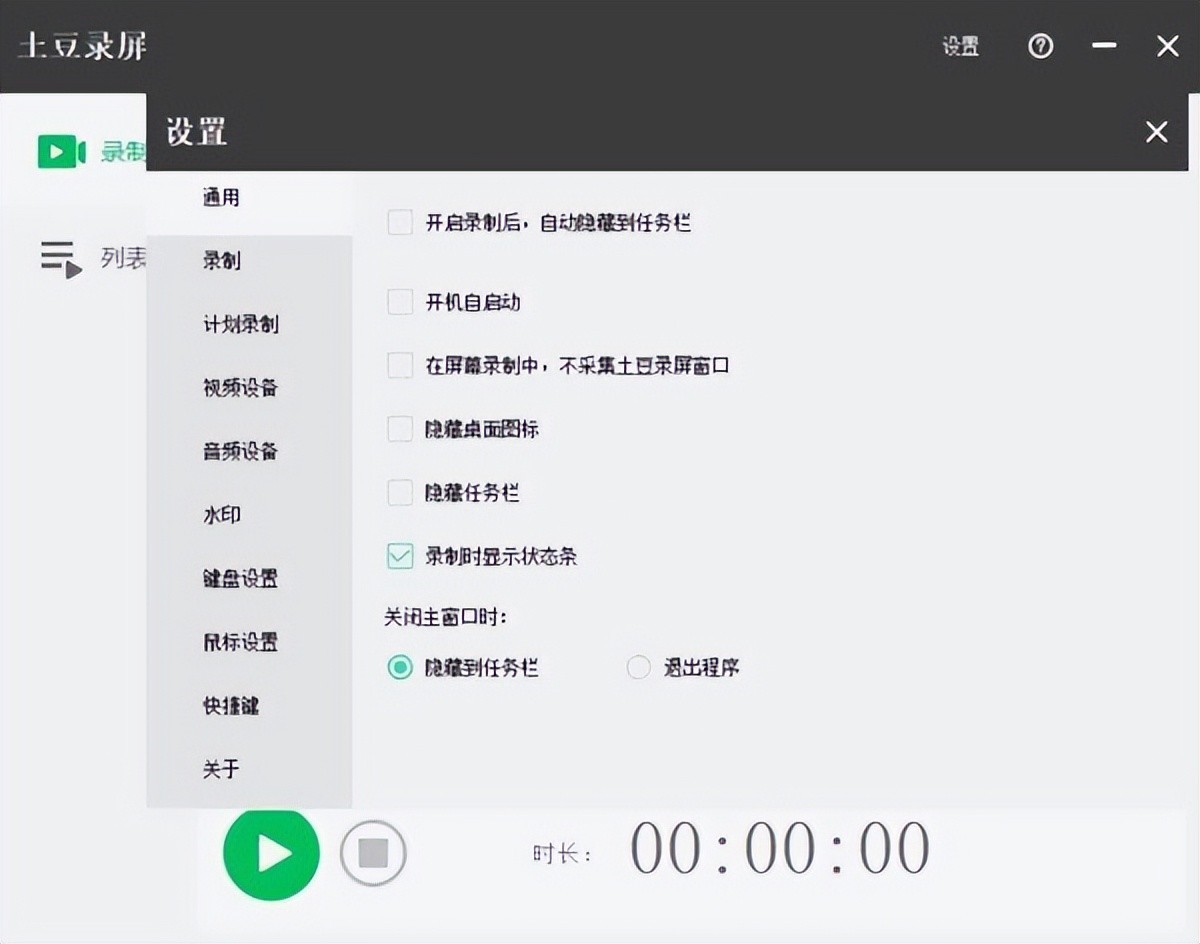Minimize the 土豆录屏 main window
This screenshot has width=1200, height=944.
tap(1104, 46)
